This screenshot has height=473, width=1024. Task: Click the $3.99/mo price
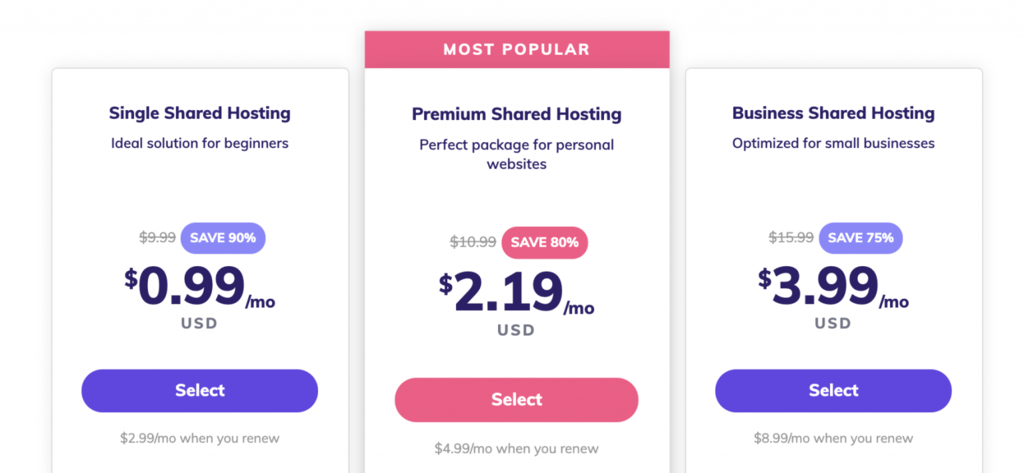tap(833, 288)
